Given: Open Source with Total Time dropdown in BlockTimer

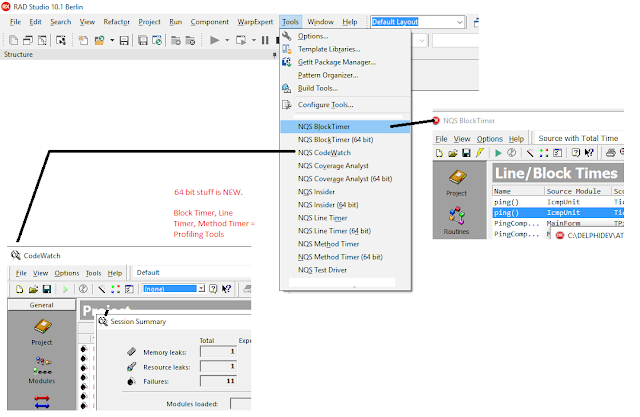Looking at the screenshot, I should point(578,139).
